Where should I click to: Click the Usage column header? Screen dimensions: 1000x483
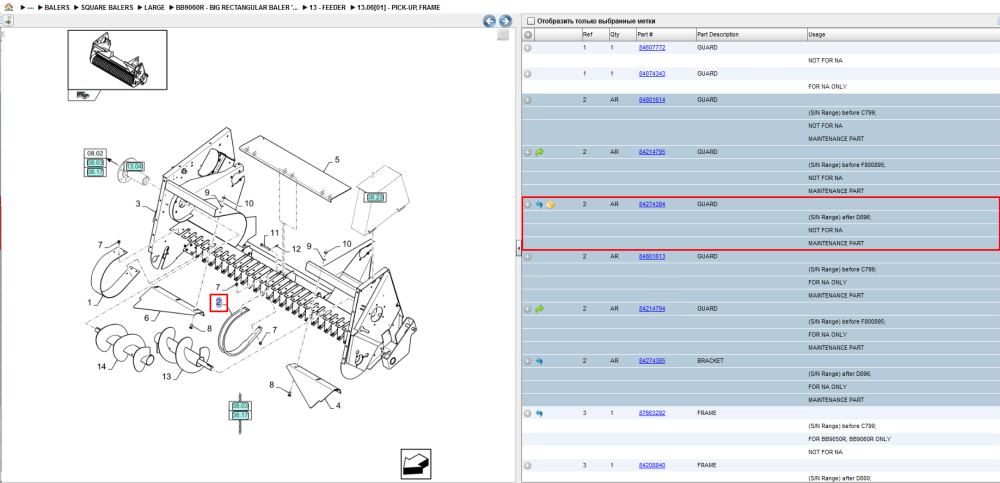902,34
